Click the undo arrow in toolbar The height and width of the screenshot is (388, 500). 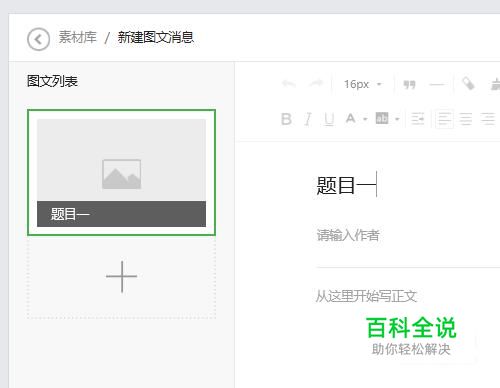tap(289, 84)
